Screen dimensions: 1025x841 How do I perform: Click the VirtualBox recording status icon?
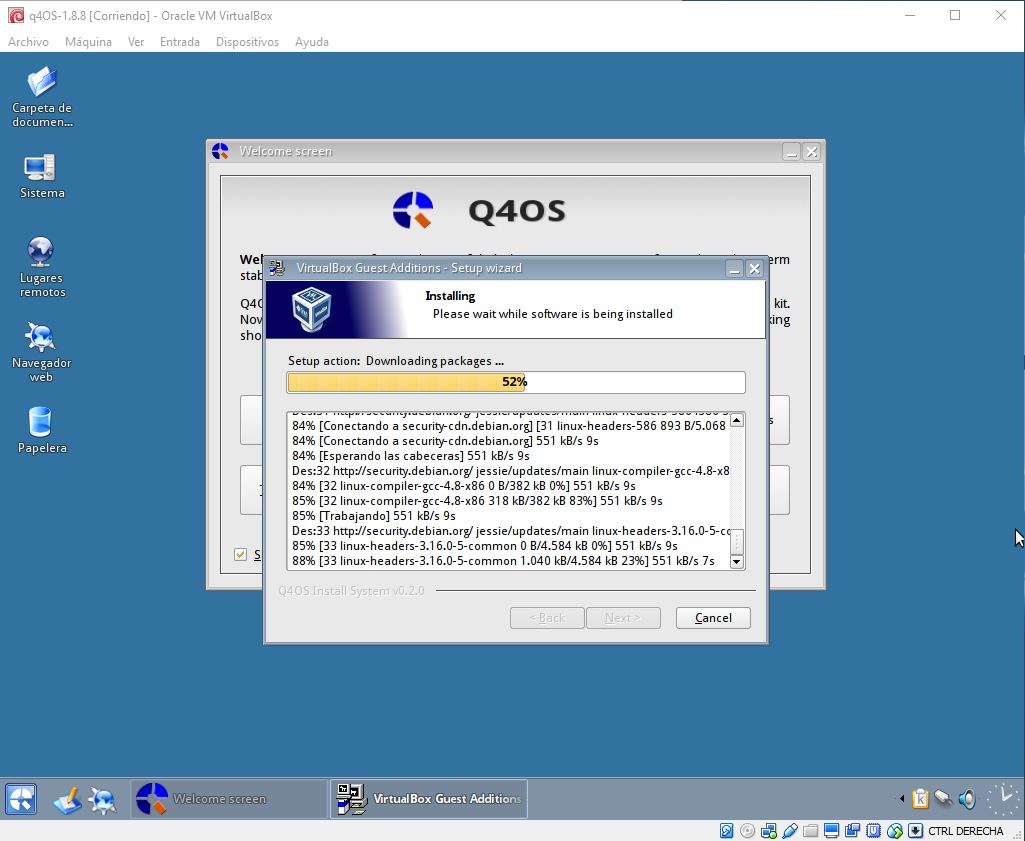click(852, 831)
